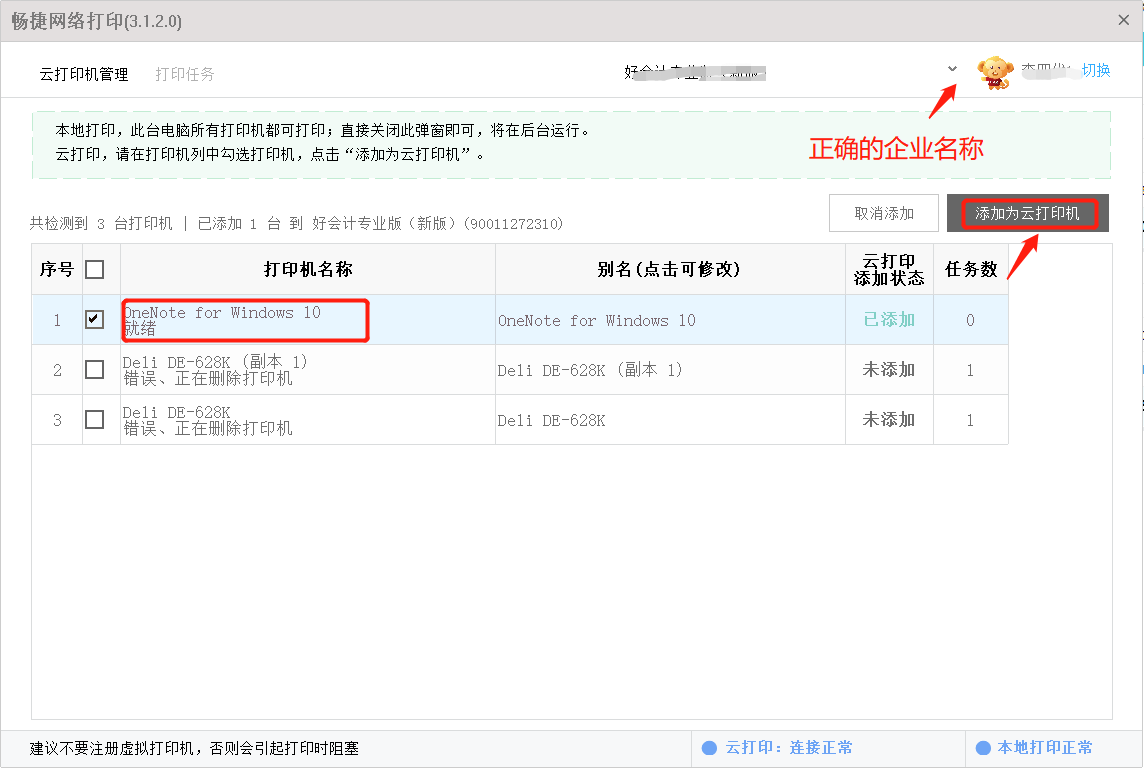Screen dimensions: 1144x768
Task: Edit alias of OneNote for Windows 10
Action: coord(596,321)
